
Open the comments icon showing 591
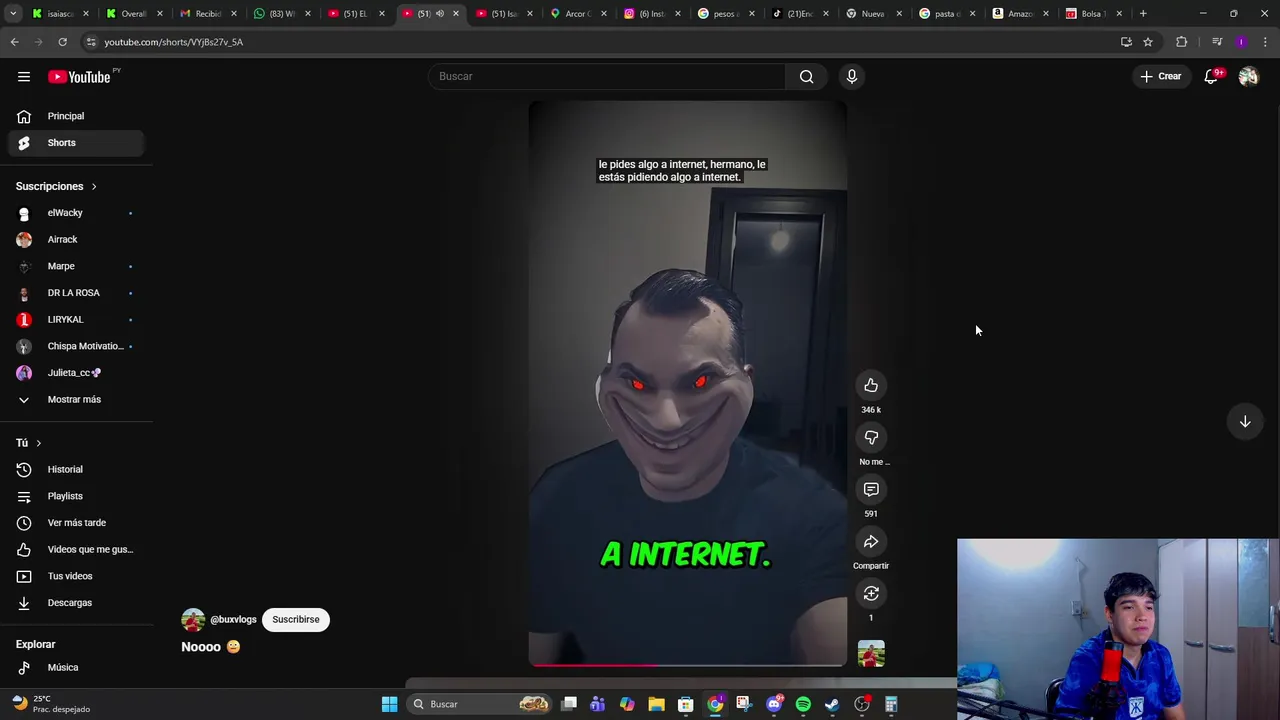pyautogui.click(x=871, y=489)
